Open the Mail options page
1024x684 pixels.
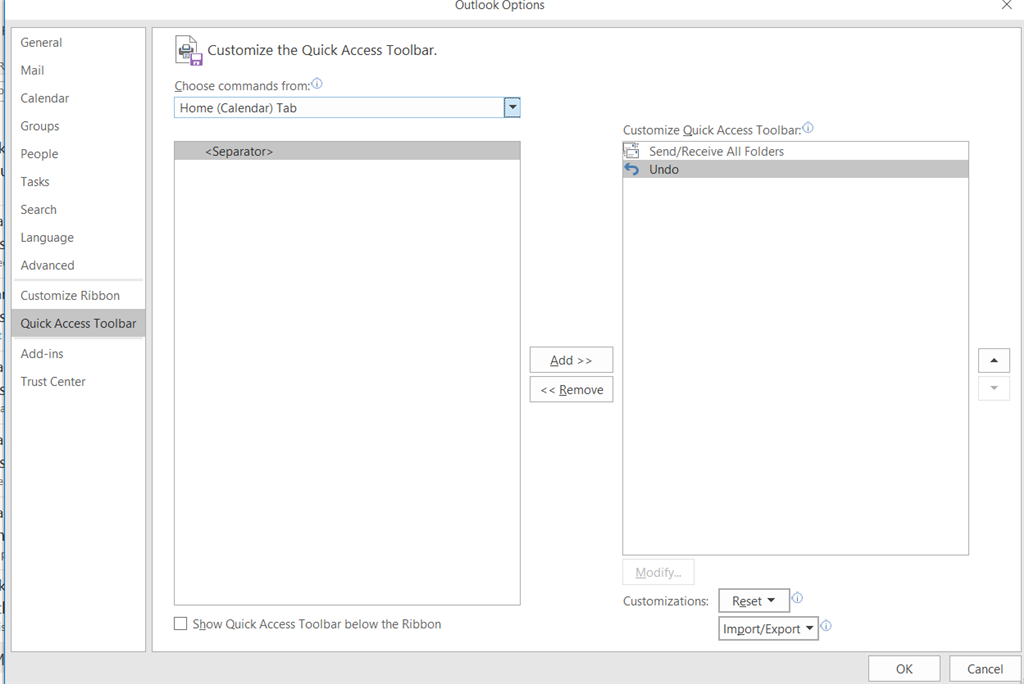point(78,70)
